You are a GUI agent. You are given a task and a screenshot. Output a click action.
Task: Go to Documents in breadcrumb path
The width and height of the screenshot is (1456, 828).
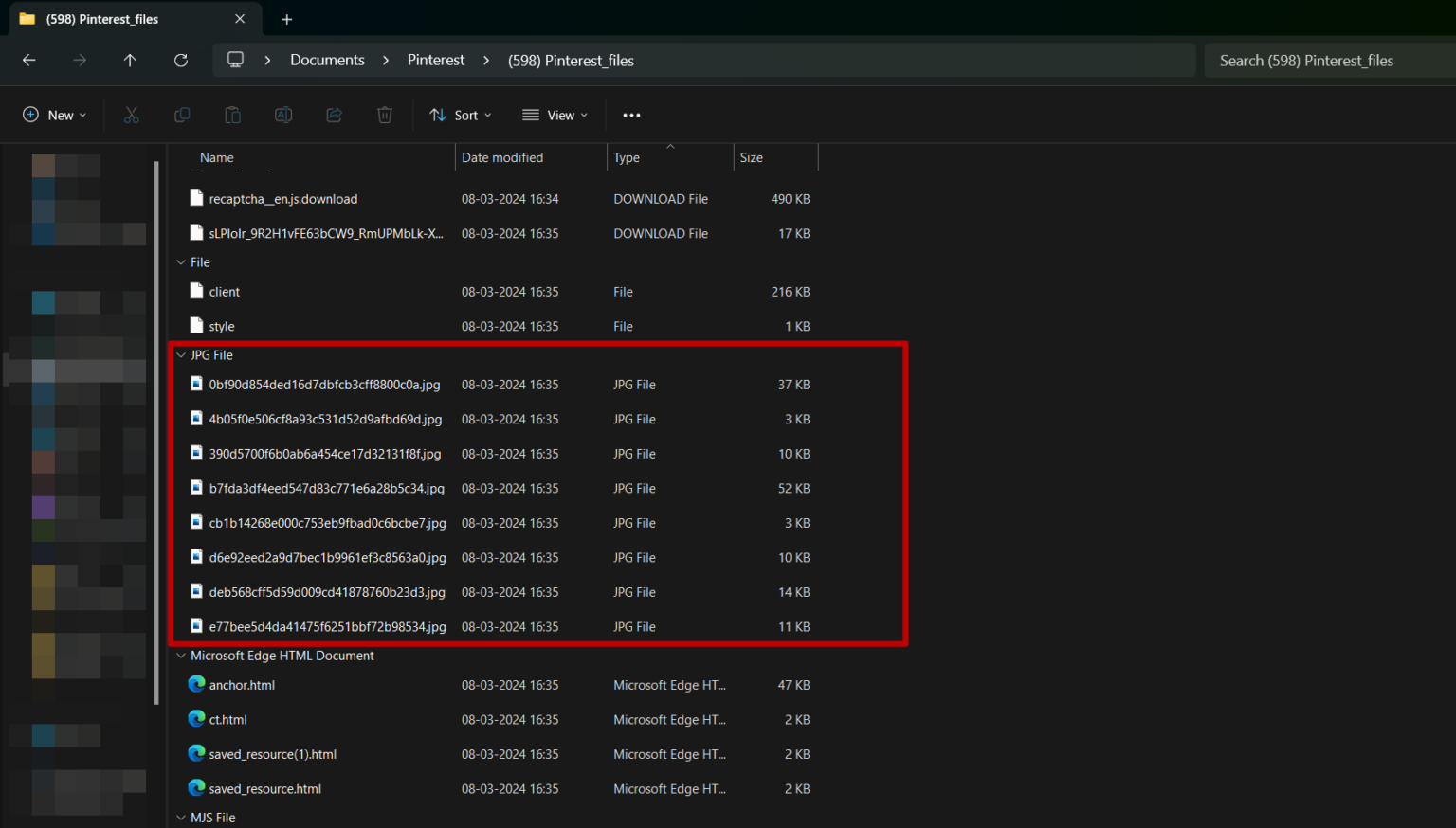click(x=327, y=60)
